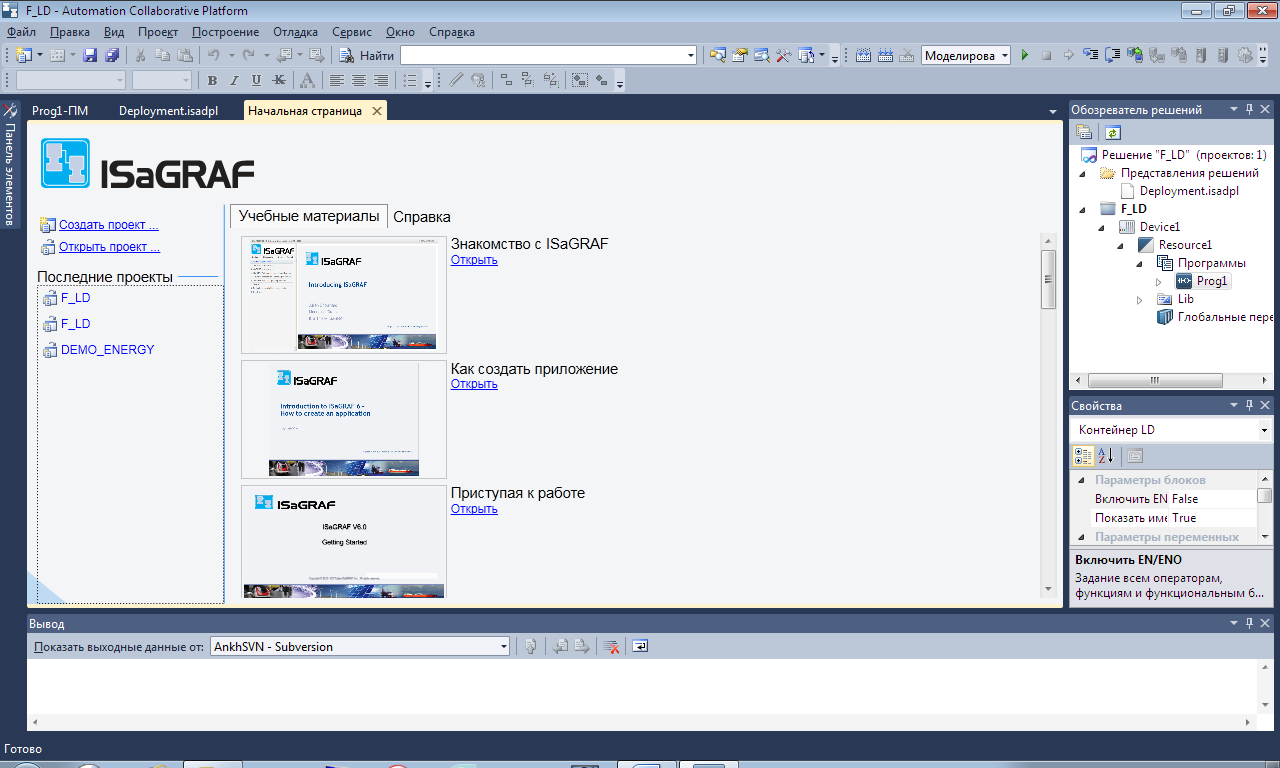Click the Italic formatting icon
The image size is (1280, 768).
click(234, 80)
